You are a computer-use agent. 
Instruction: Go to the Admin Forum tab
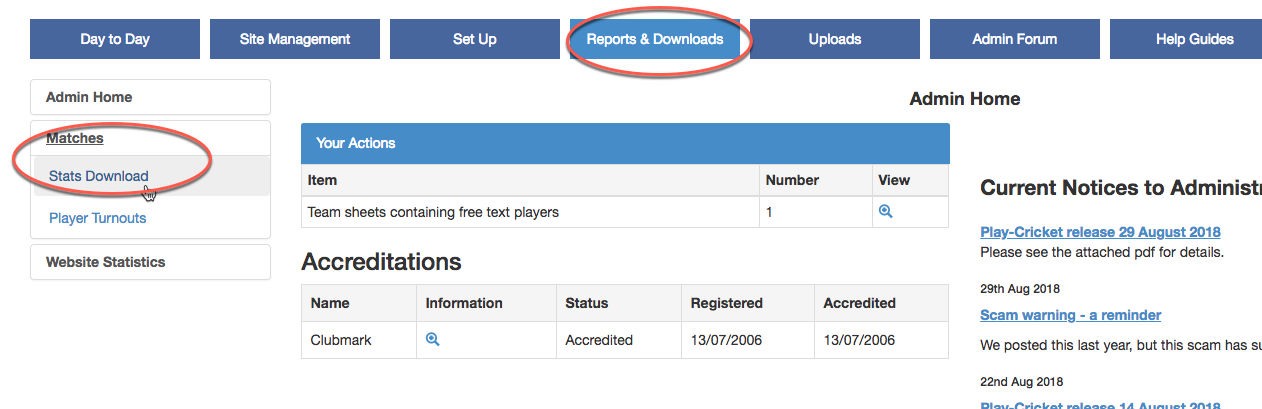pos(1015,39)
